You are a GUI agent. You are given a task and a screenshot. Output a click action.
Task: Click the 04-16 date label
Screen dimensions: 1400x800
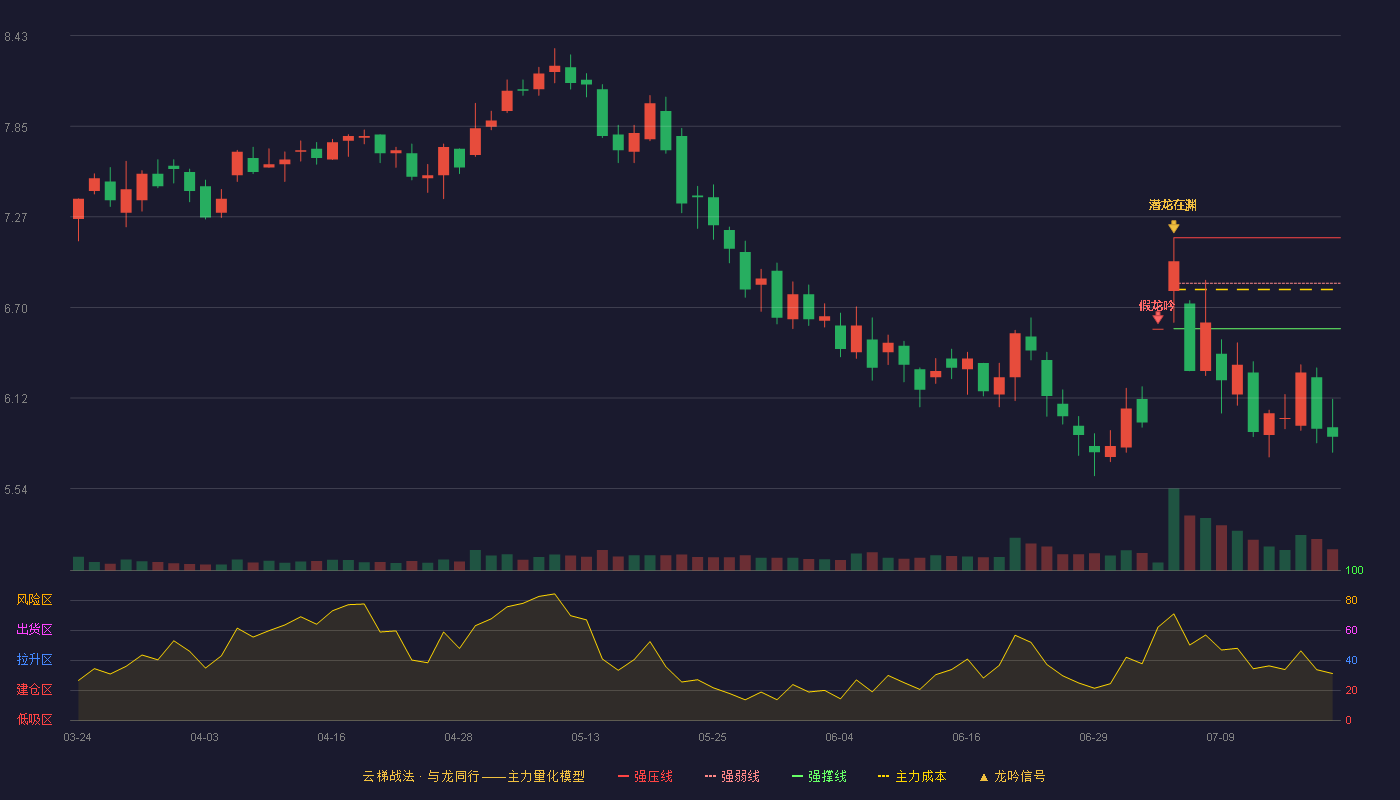point(331,737)
